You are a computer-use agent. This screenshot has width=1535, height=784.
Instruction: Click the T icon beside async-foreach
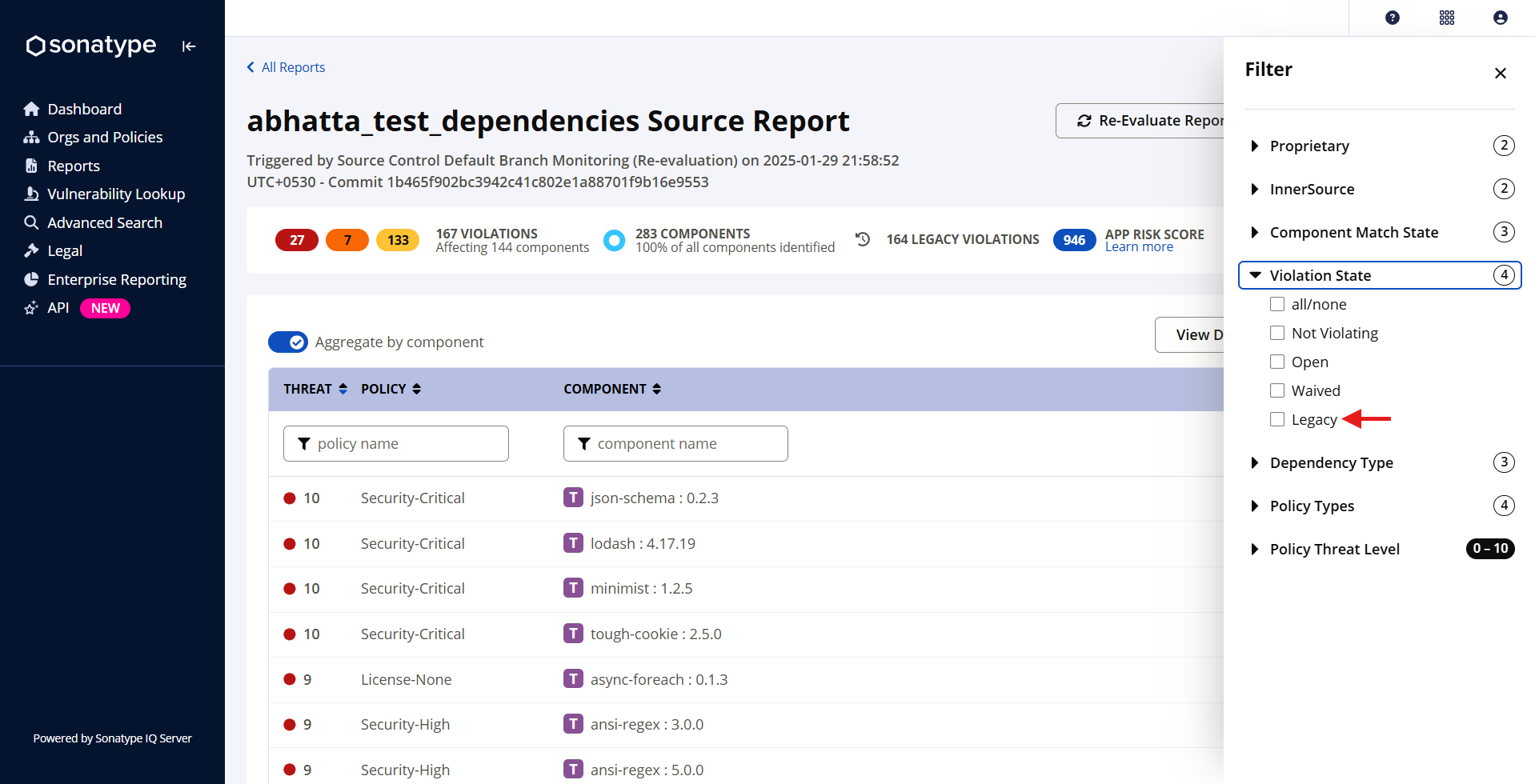[x=573, y=679]
